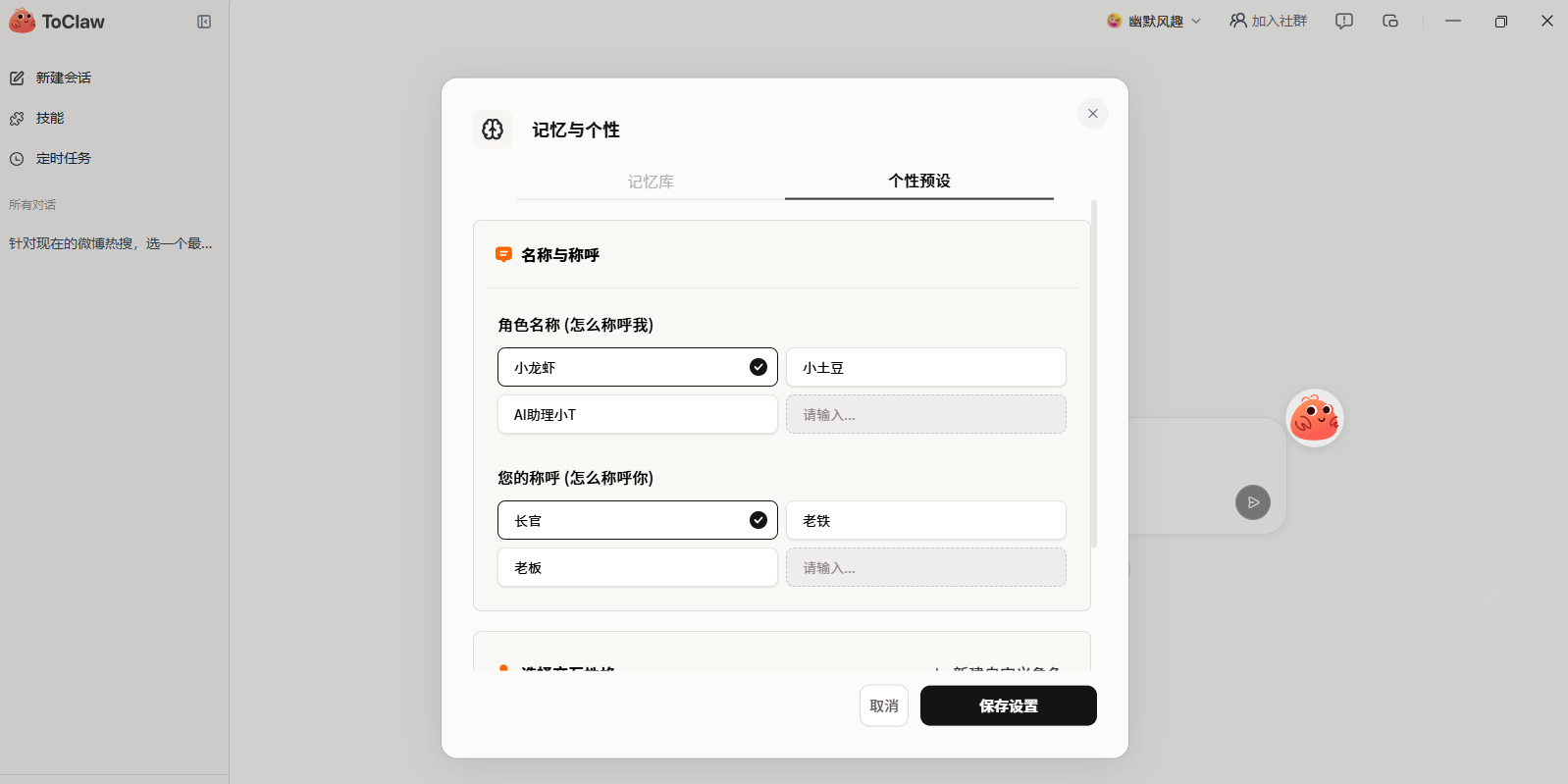
Task: Click the dialog's vertical scrollbar
Action: (x=1094, y=373)
